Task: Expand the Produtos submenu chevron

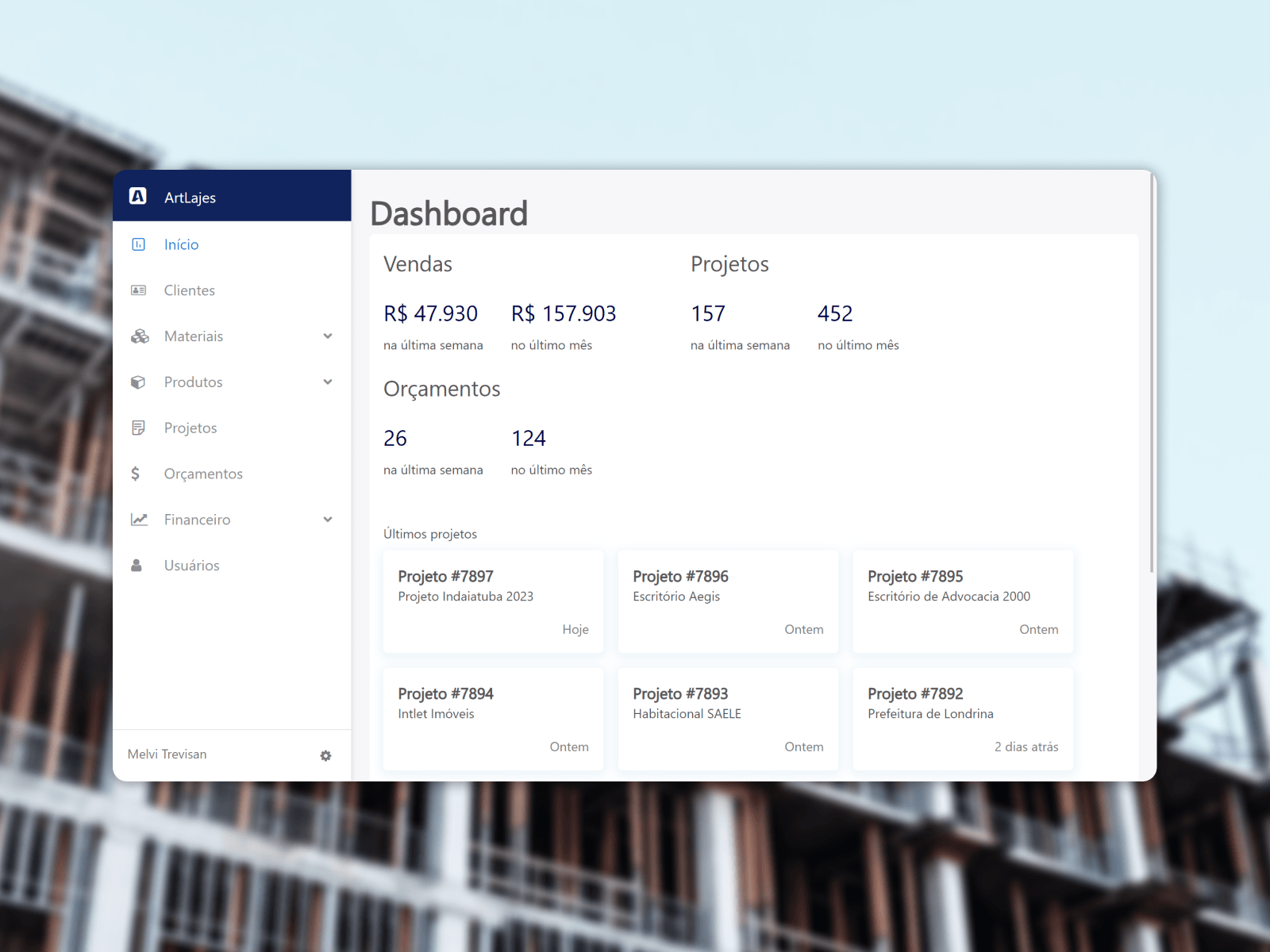Action: coord(328,382)
